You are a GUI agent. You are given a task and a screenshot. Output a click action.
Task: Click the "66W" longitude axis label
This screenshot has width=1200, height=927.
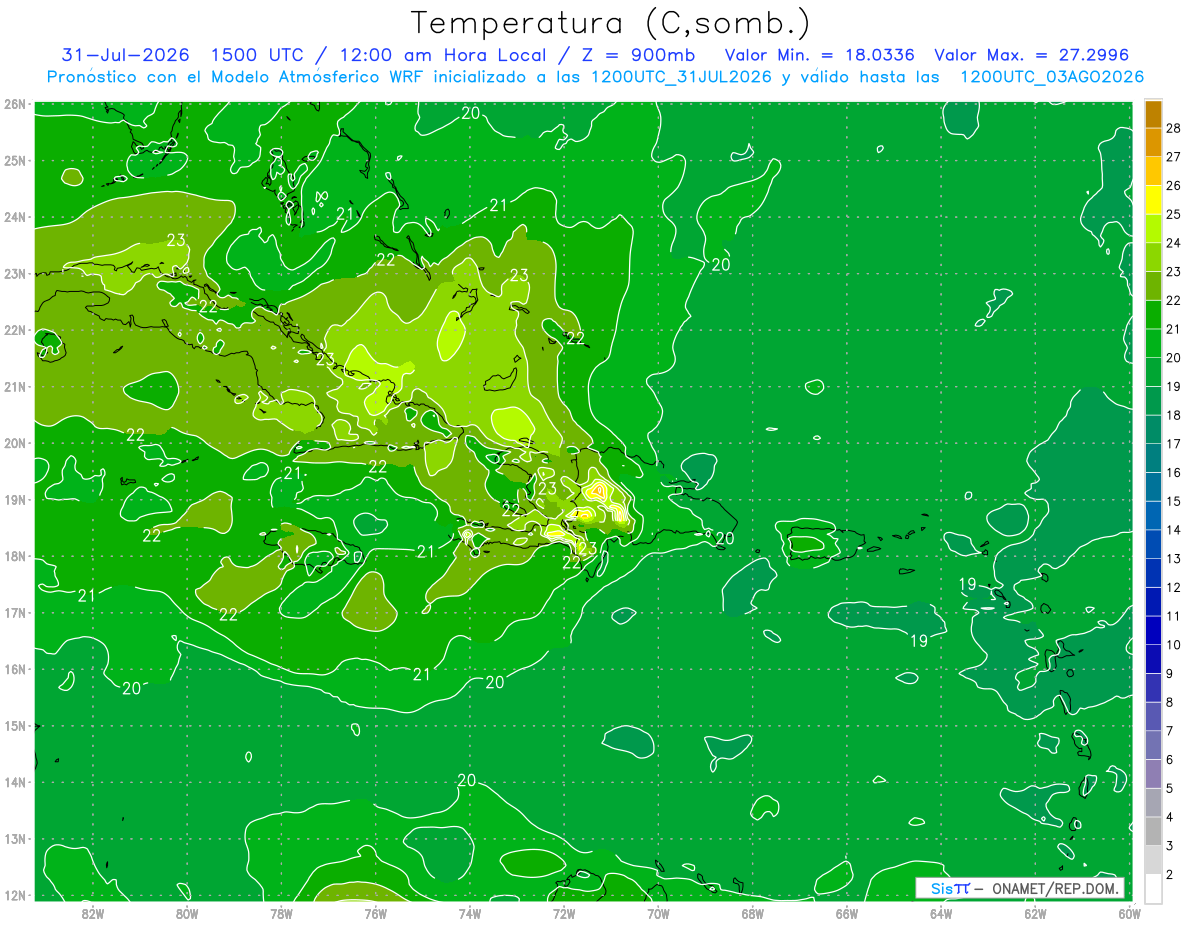coord(847,913)
